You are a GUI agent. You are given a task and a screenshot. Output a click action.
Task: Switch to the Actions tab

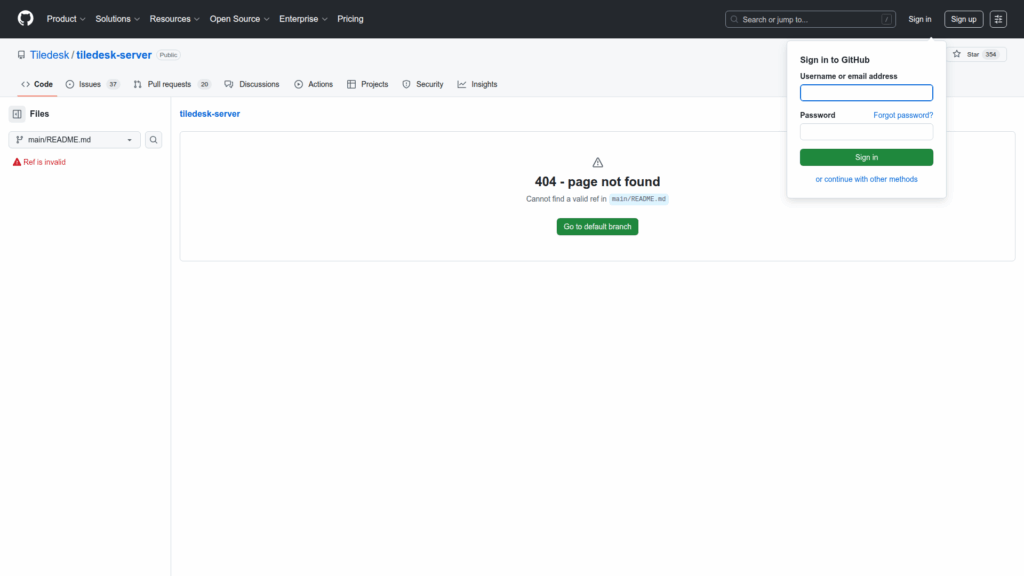314,84
